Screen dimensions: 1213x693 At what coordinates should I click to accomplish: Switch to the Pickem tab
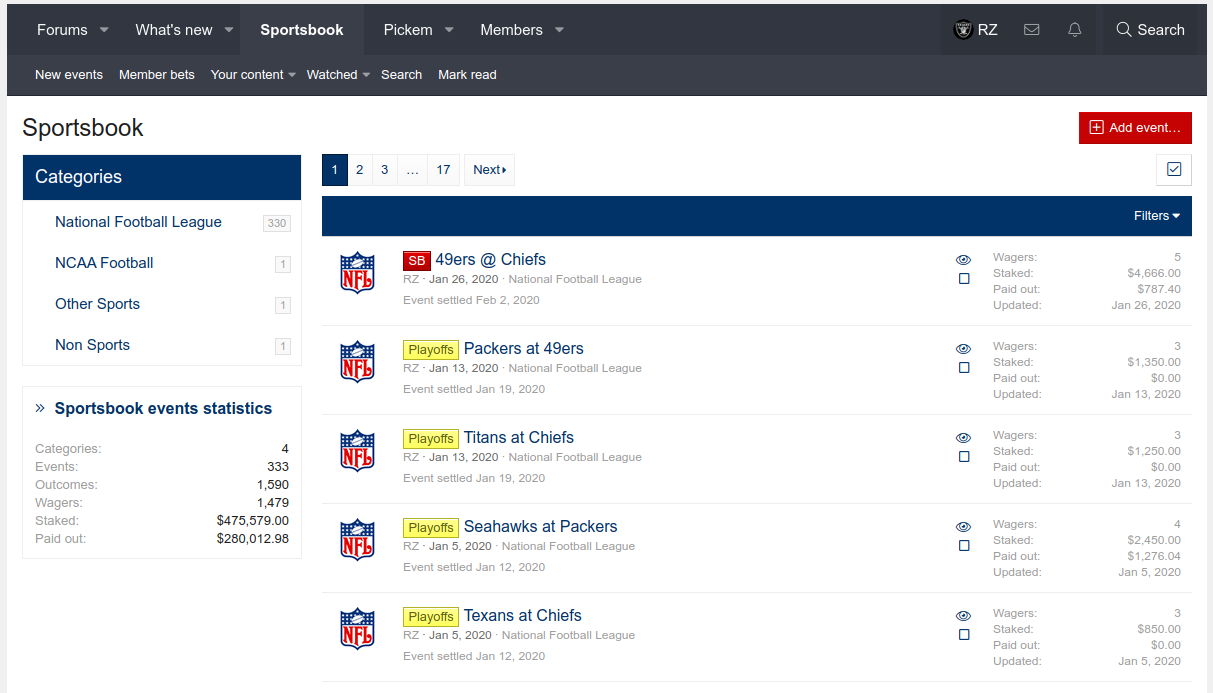coord(408,30)
